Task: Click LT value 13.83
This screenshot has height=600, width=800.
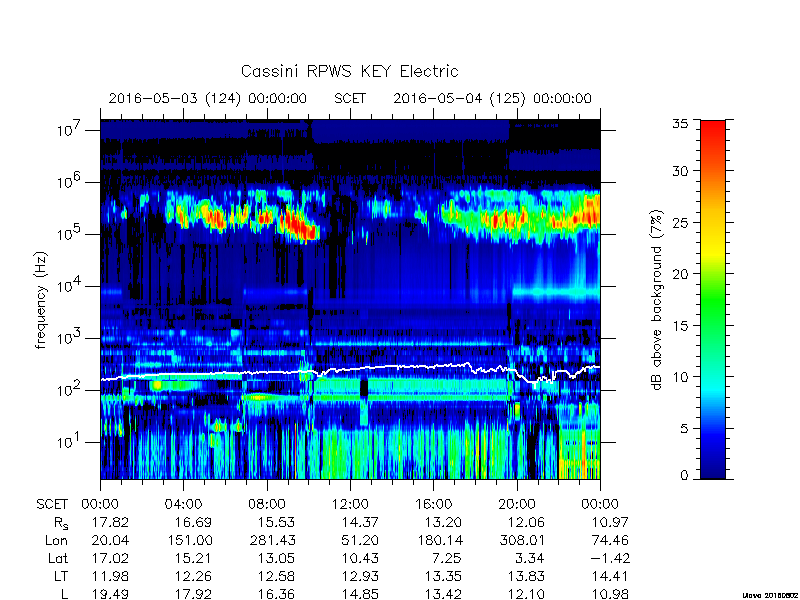Action: click(526, 577)
